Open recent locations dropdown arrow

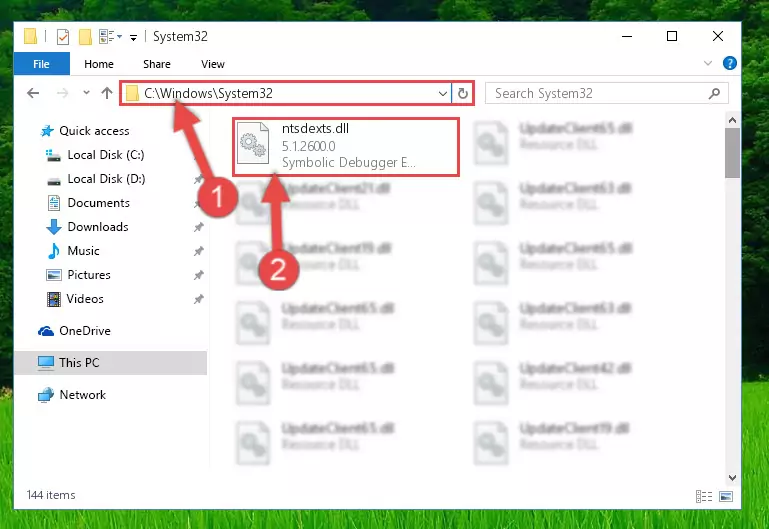coord(86,92)
